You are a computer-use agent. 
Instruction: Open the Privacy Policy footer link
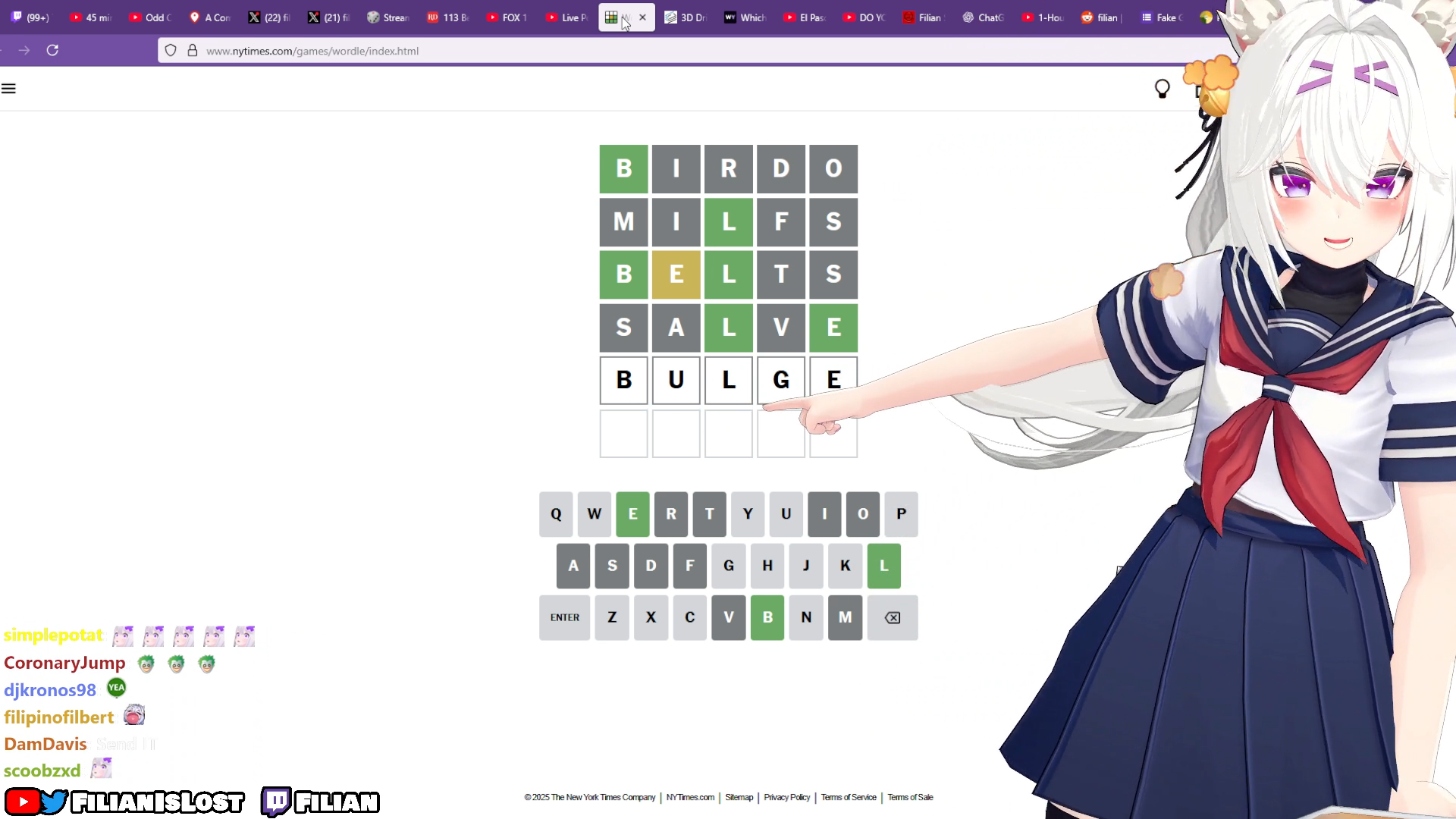(x=786, y=797)
